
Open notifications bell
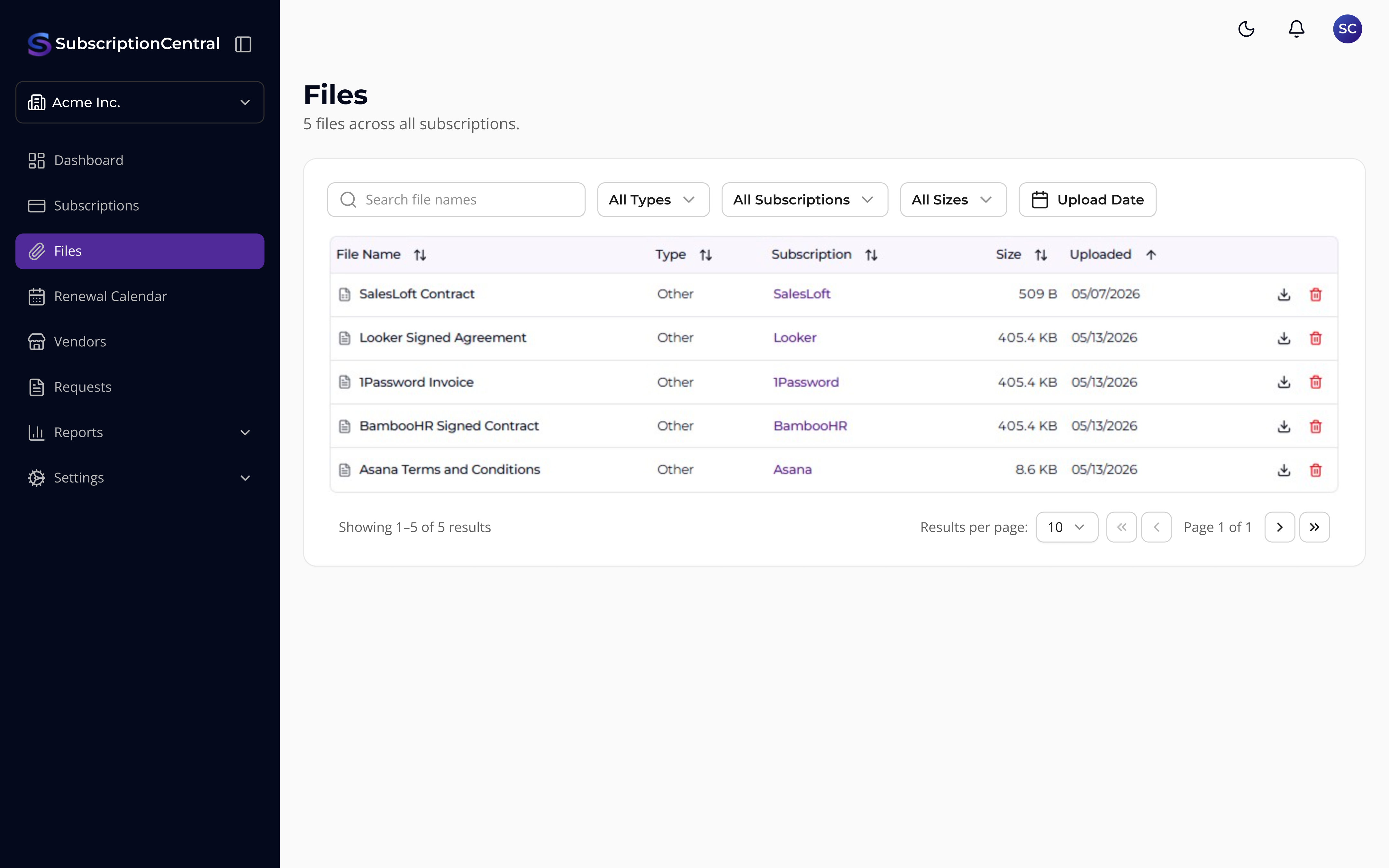click(1297, 29)
